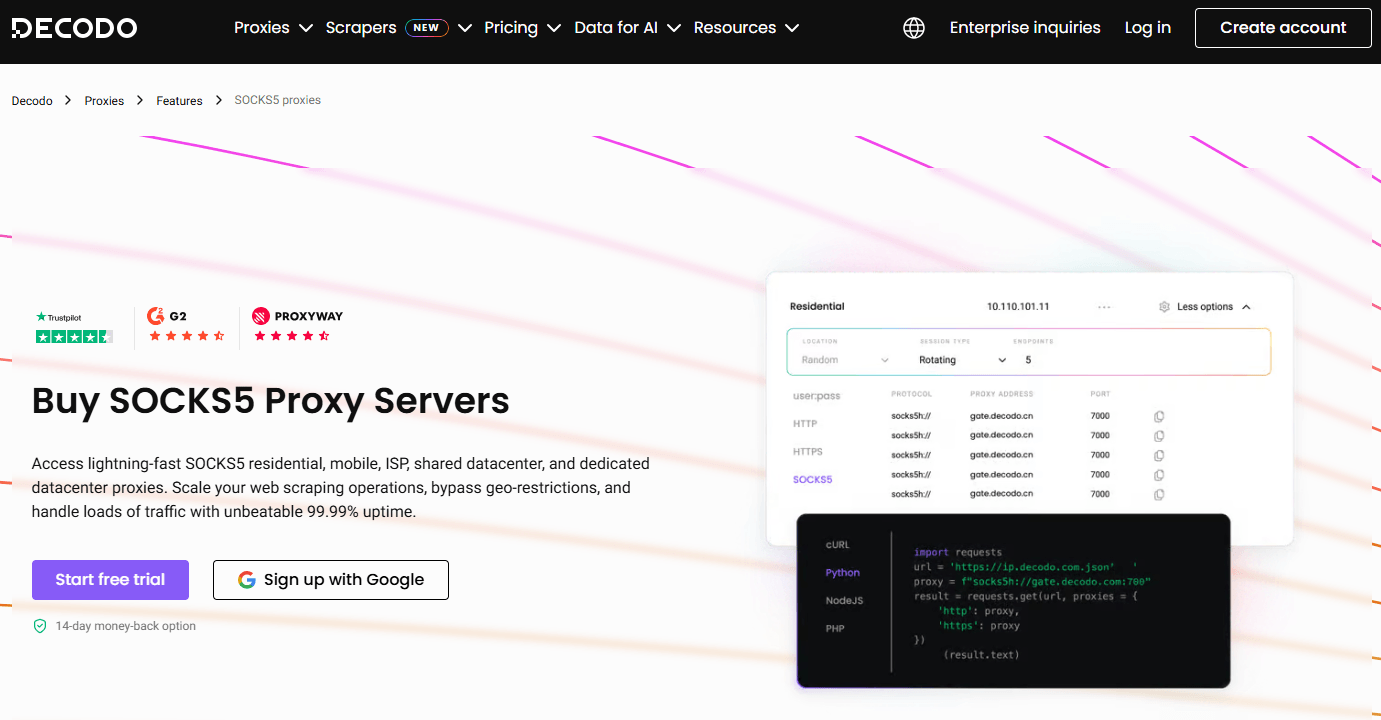
Task: Click the Buy SOCKS5 Proxy Servers heading
Action: [271, 401]
